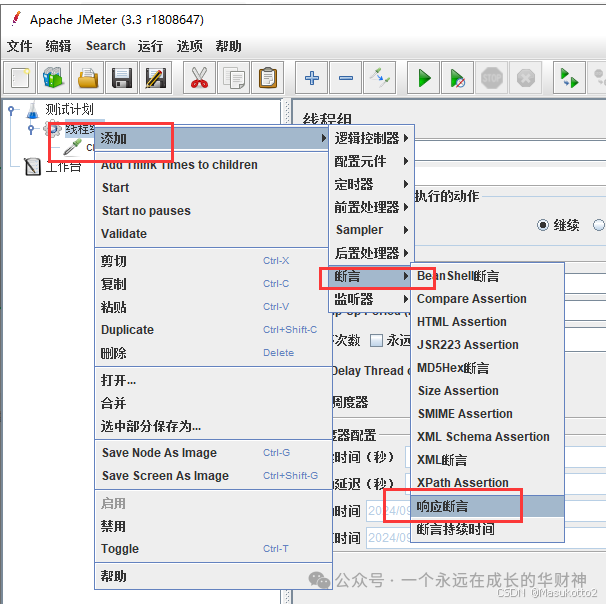Click the Toggle elements icon in toolbar
Image resolution: width=606 pixels, height=604 pixels.
click(380, 77)
